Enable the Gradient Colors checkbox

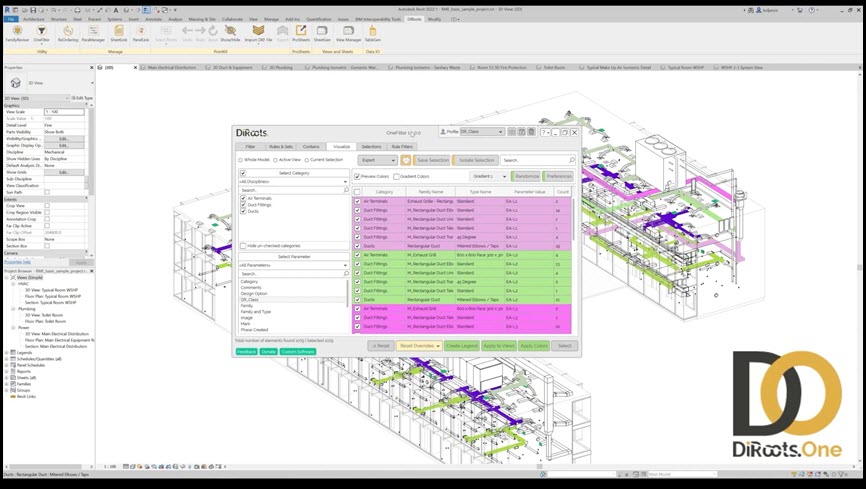(x=396, y=177)
